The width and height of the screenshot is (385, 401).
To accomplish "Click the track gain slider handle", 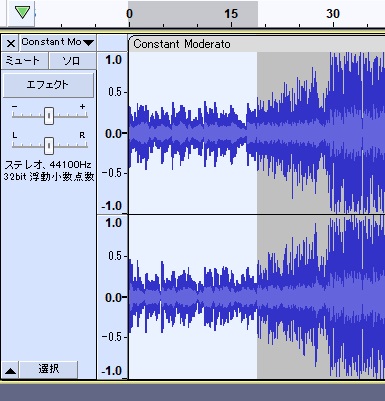I will 49,116.
